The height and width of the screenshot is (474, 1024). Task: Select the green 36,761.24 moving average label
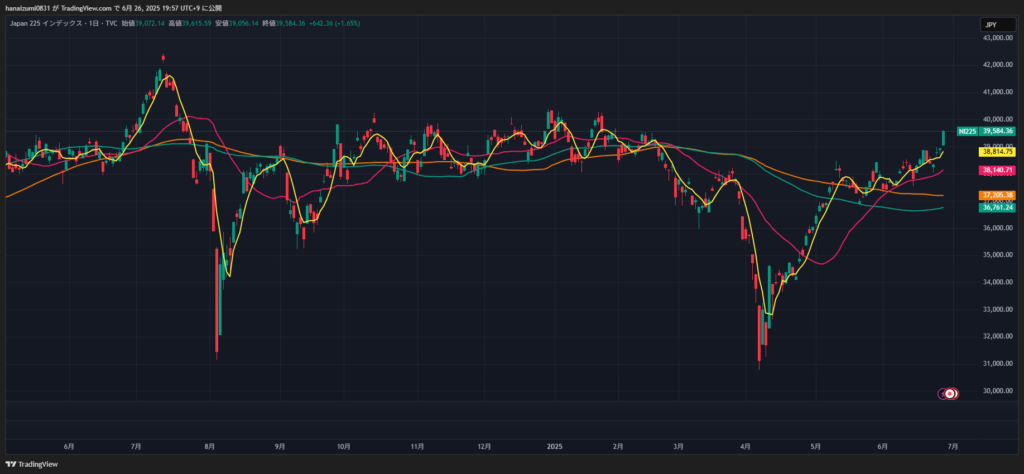pos(997,207)
